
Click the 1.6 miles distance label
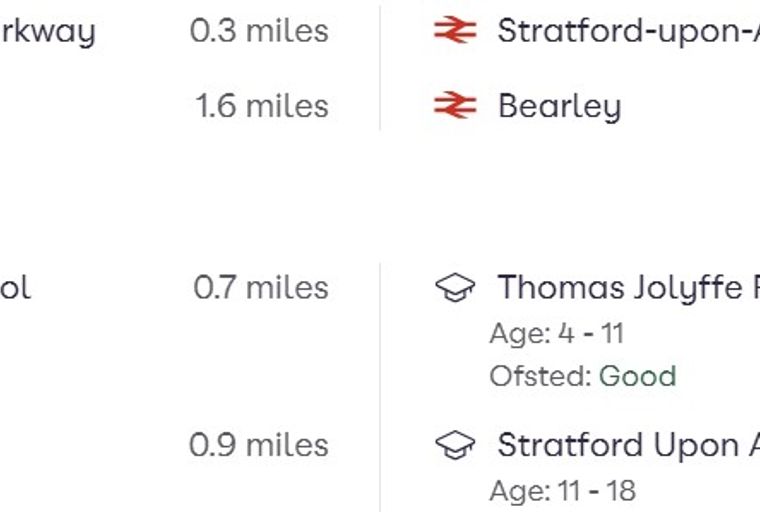262,106
